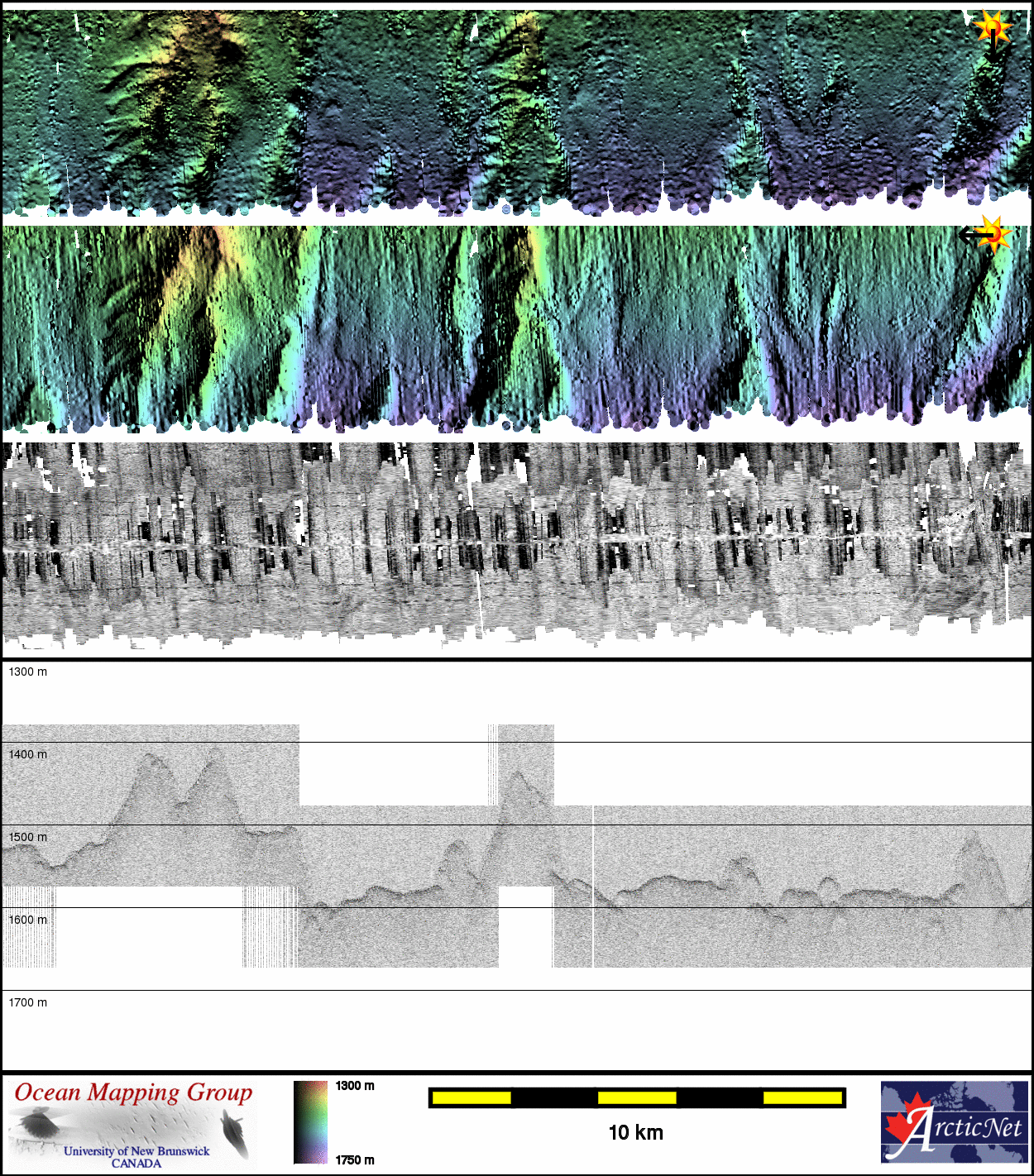1034x1176 pixels.
Task: Click the leftmost yellow segment of scale bar
Action: click(x=472, y=1097)
